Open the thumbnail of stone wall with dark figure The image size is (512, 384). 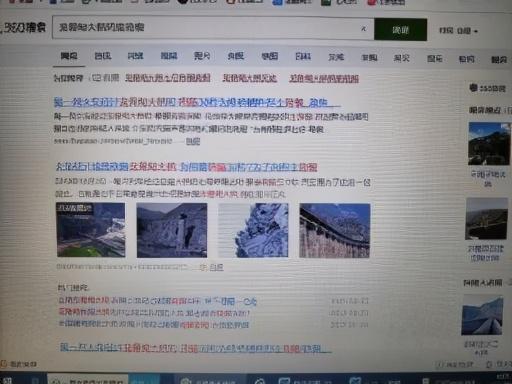pos(172,230)
